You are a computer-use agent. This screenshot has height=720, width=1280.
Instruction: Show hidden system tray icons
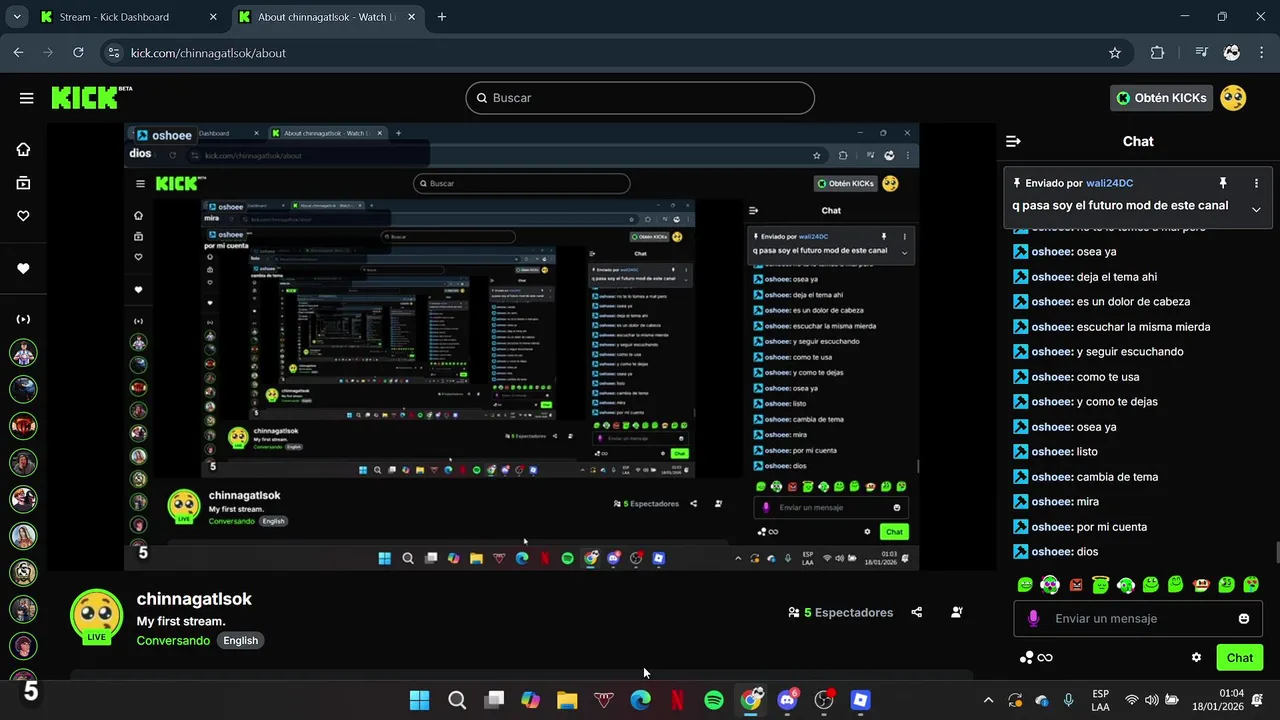(988, 700)
